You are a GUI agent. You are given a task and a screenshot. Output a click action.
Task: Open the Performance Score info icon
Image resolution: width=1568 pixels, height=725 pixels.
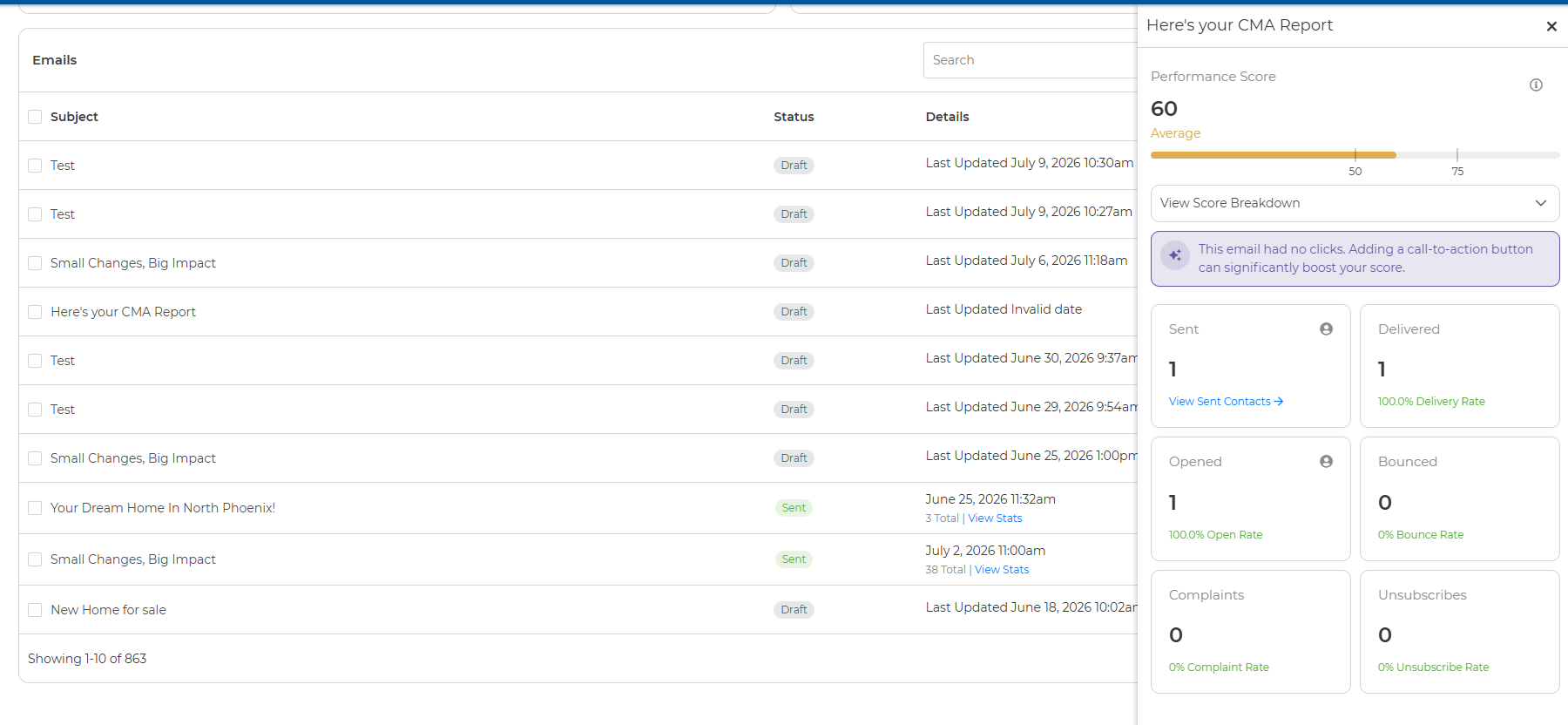point(1536,85)
